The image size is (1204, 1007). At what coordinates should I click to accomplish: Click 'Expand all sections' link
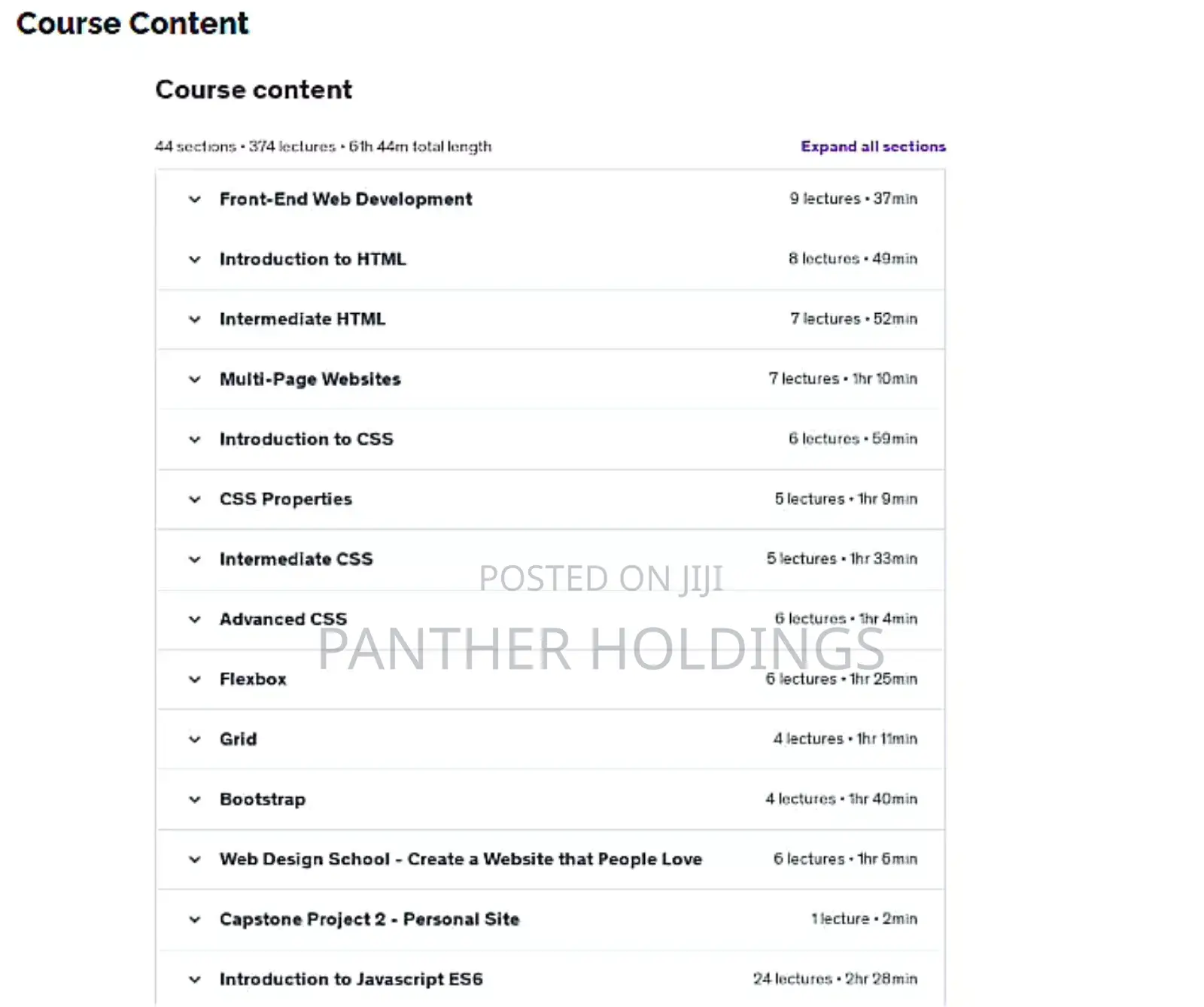click(x=873, y=146)
